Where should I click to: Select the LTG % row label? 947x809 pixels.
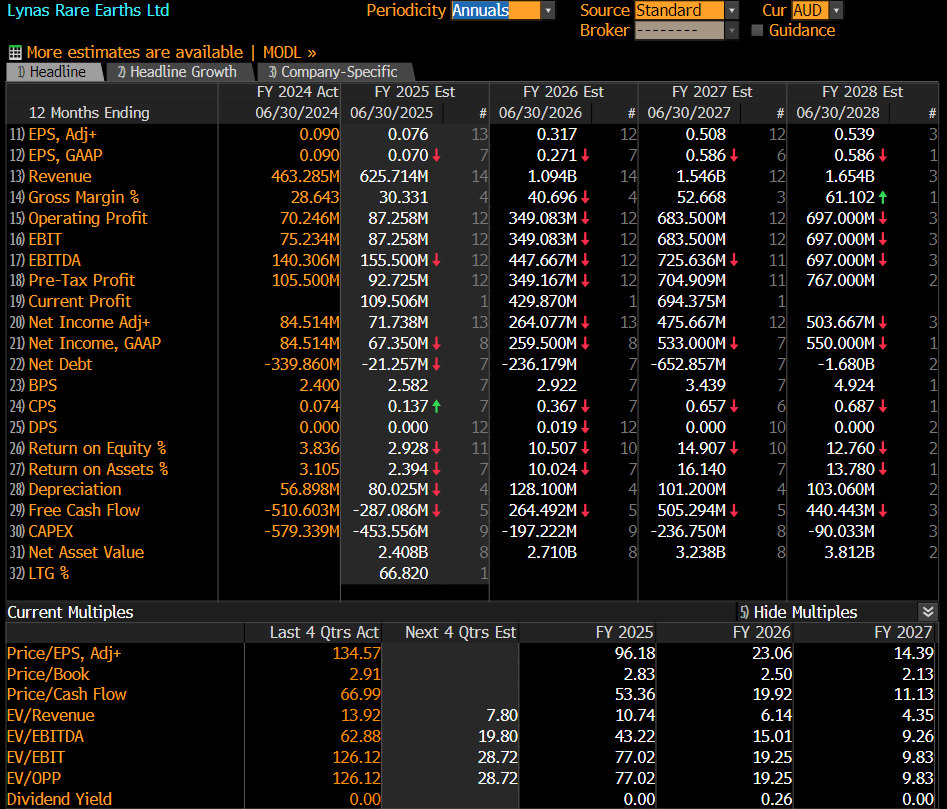[48, 574]
